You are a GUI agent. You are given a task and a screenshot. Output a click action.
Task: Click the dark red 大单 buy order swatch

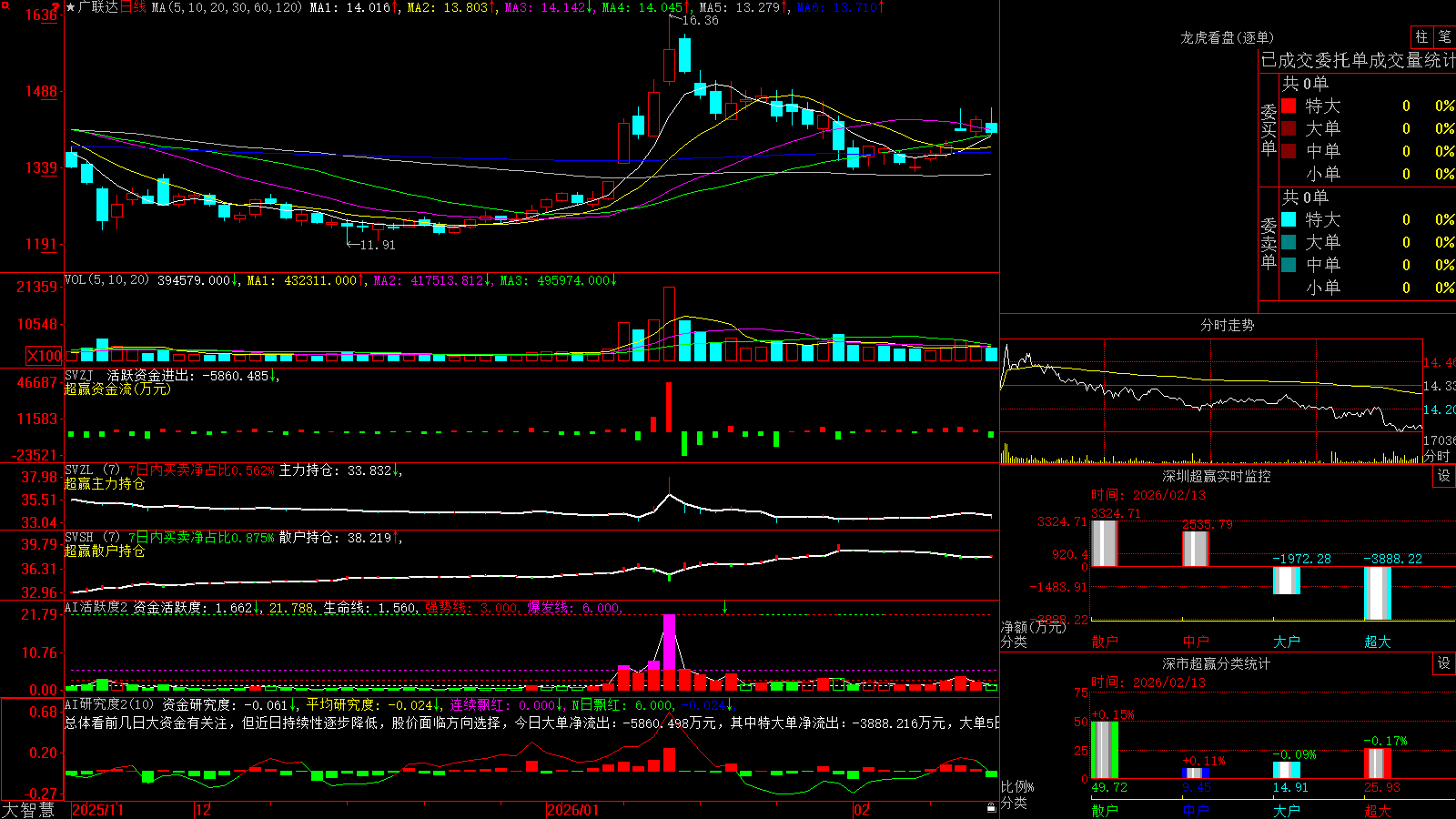click(1289, 128)
